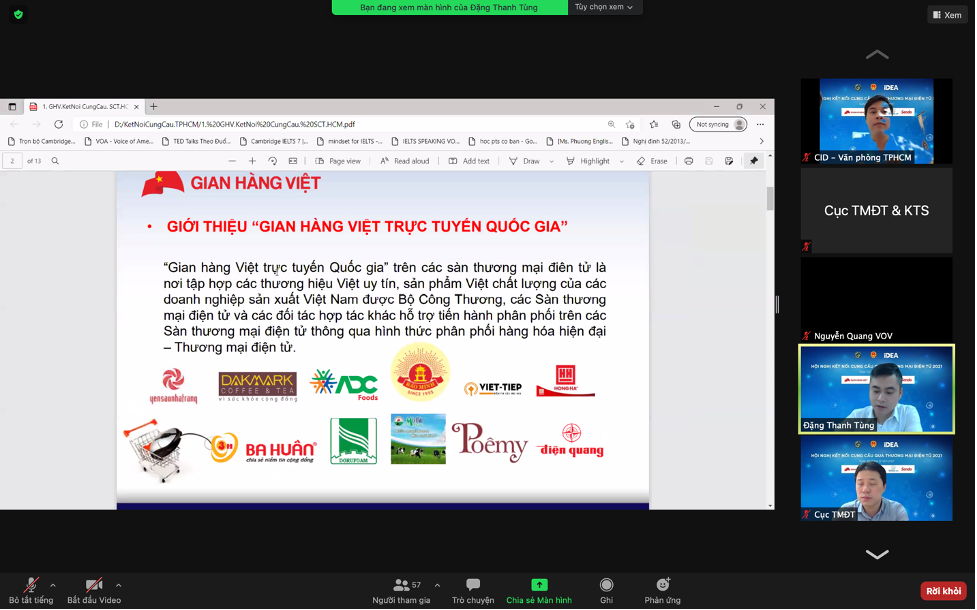The image size is (977, 610).
Task: Click the red Rời khỏi leave button
Action: [x=943, y=591]
